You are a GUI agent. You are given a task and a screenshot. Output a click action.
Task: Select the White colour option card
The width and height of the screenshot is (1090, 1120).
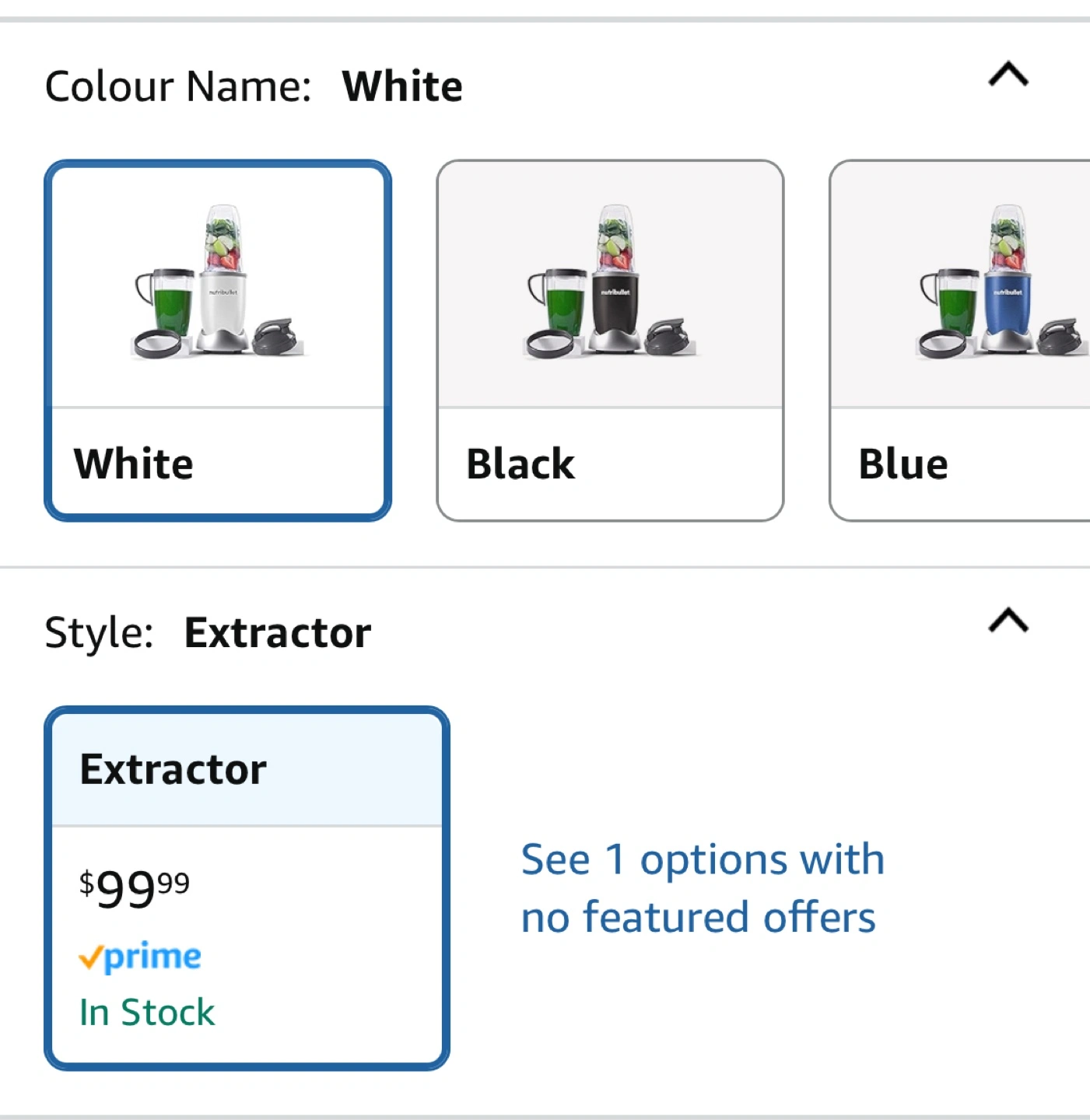pos(218,341)
